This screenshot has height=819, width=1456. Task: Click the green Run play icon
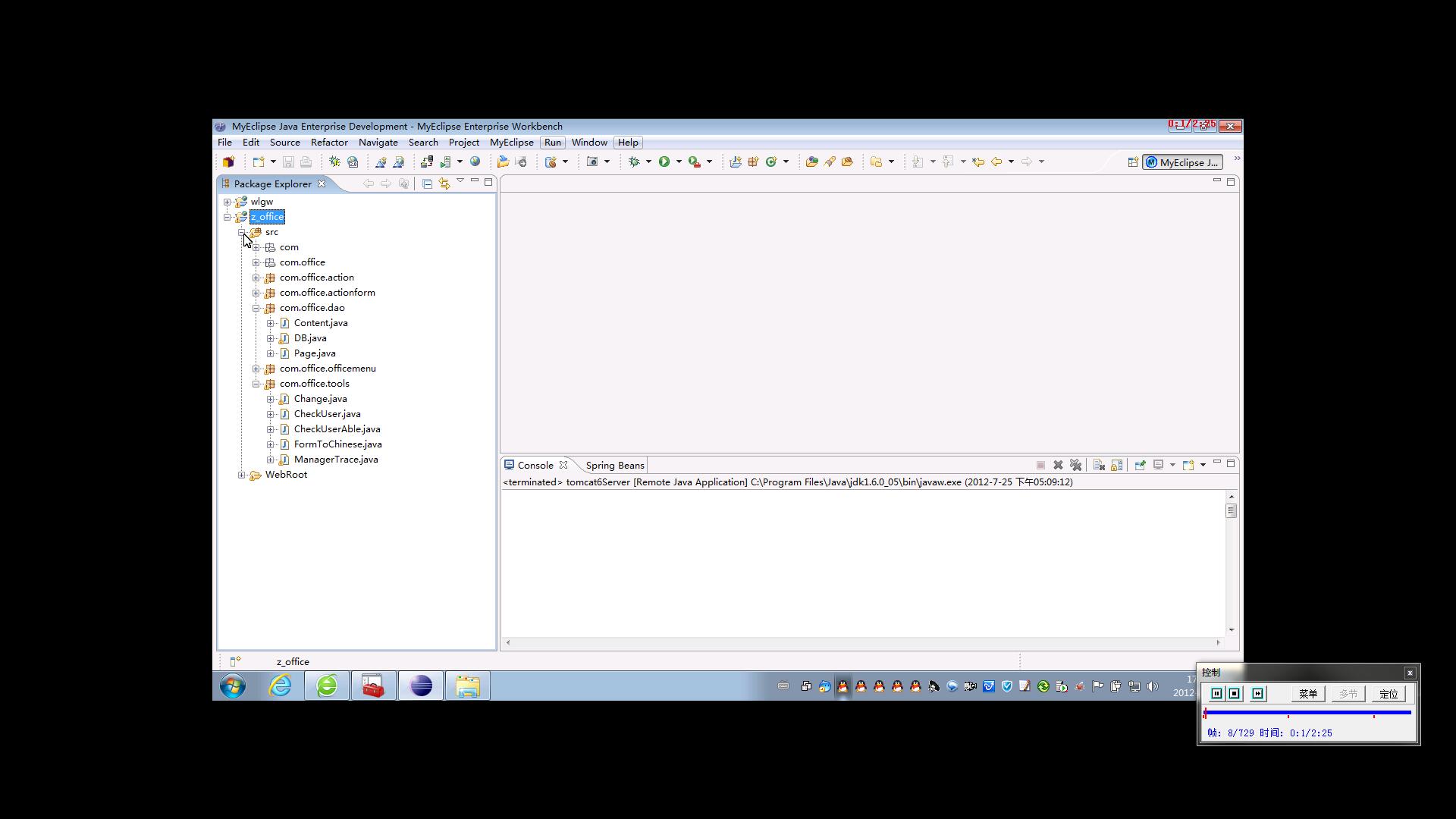click(x=664, y=162)
